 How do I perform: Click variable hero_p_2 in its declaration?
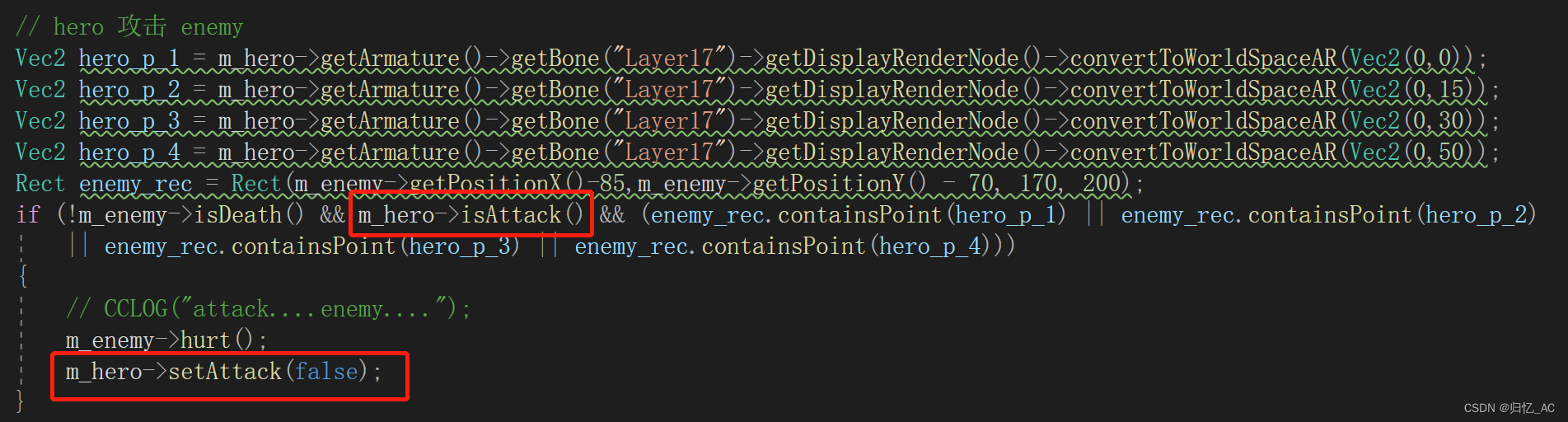coord(129,90)
